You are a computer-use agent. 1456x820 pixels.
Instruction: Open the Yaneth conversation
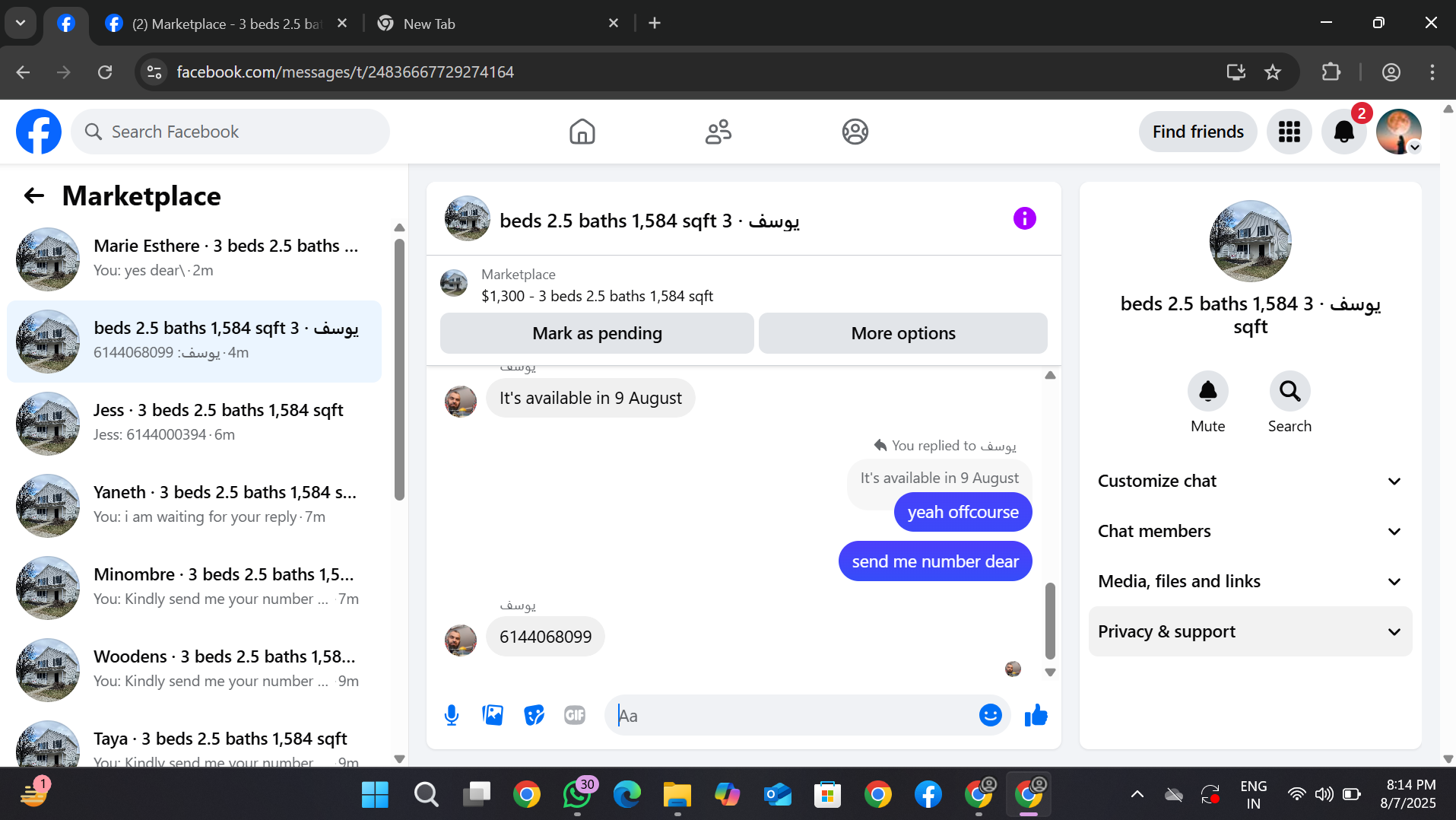194,506
